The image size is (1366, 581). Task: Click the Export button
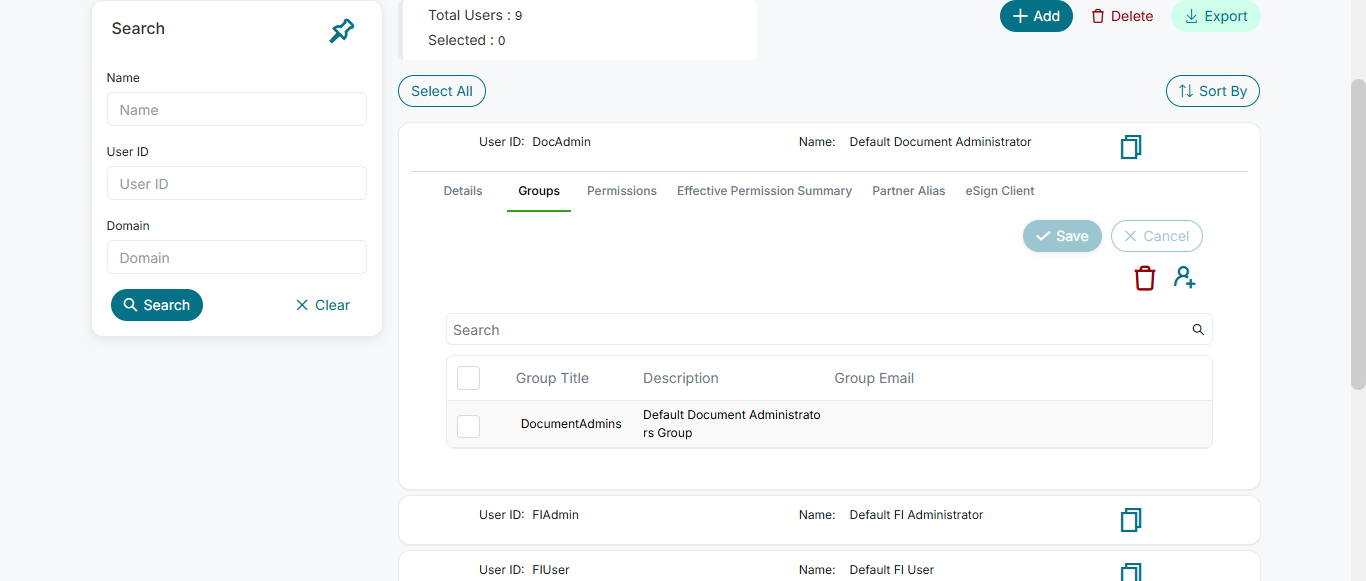[1215, 16]
